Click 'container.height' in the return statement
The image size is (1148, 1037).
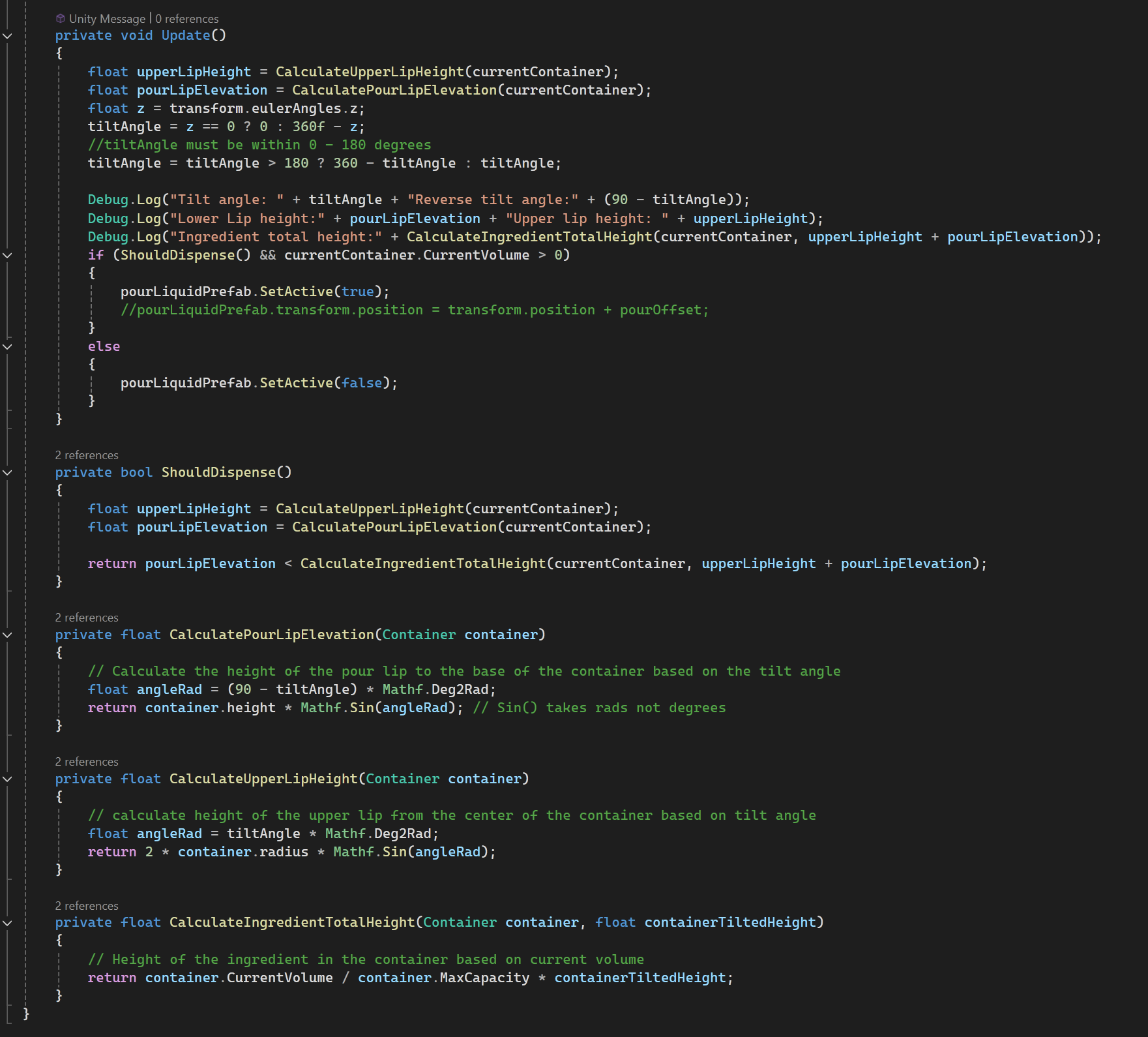tap(211, 708)
